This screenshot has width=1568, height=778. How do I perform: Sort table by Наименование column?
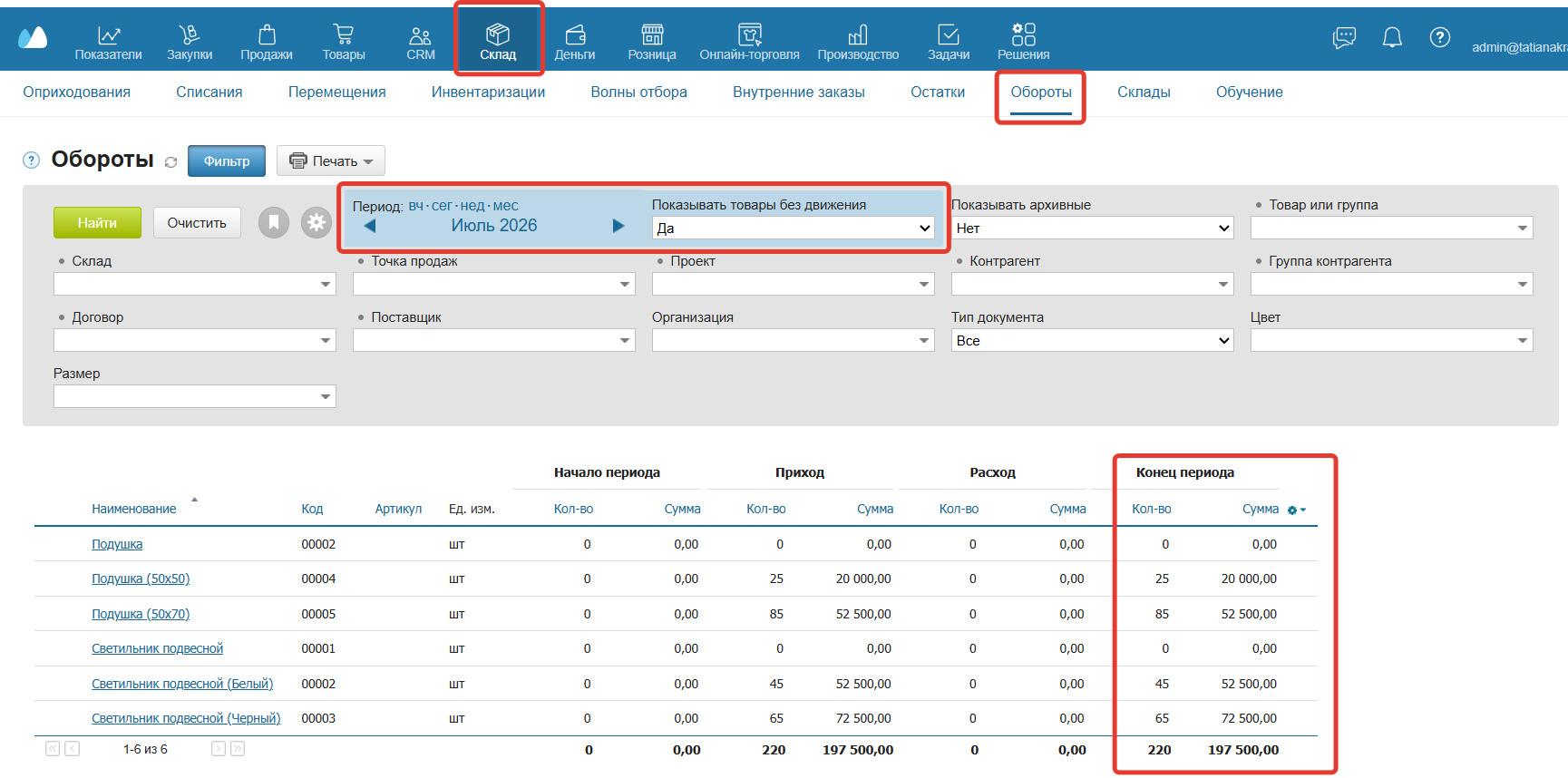point(134,509)
